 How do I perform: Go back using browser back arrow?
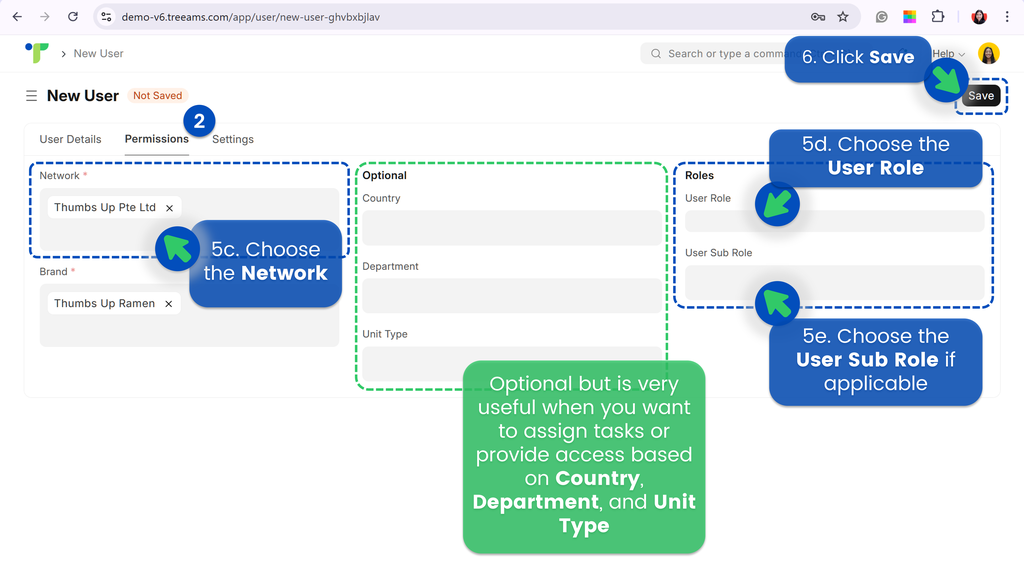pos(17,17)
